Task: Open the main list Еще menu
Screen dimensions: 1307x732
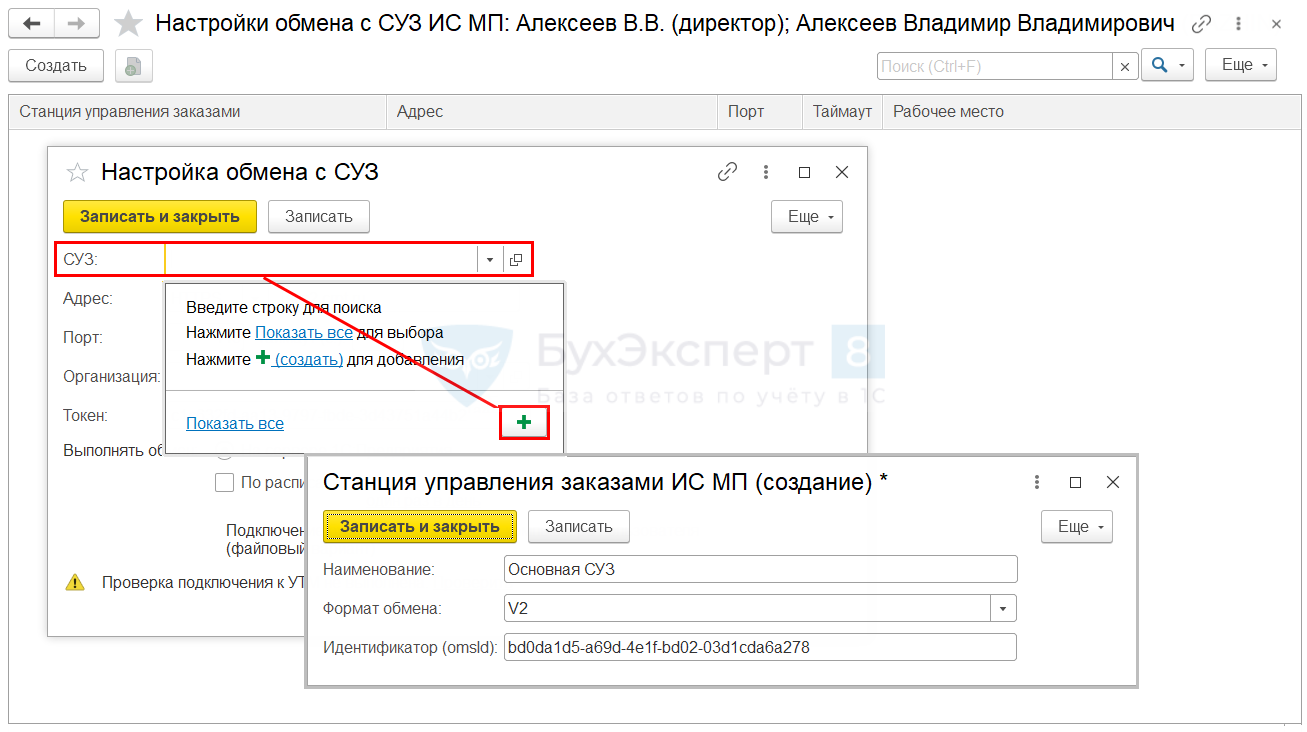Action: [x=1241, y=65]
